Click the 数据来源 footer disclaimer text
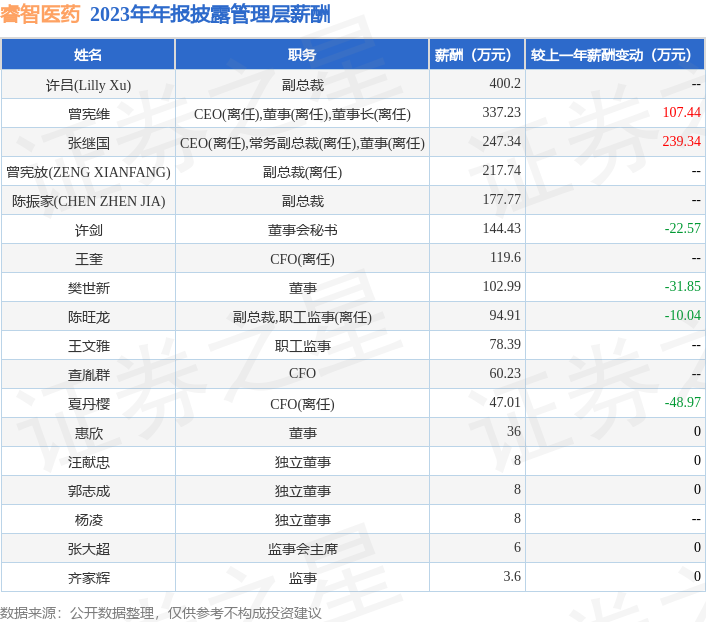Image resolution: width=706 pixels, height=622 pixels. tap(161, 612)
